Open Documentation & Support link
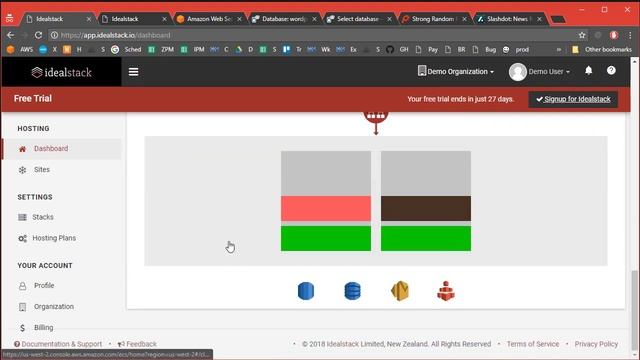The height and width of the screenshot is (360, 640). coord(58,344)
